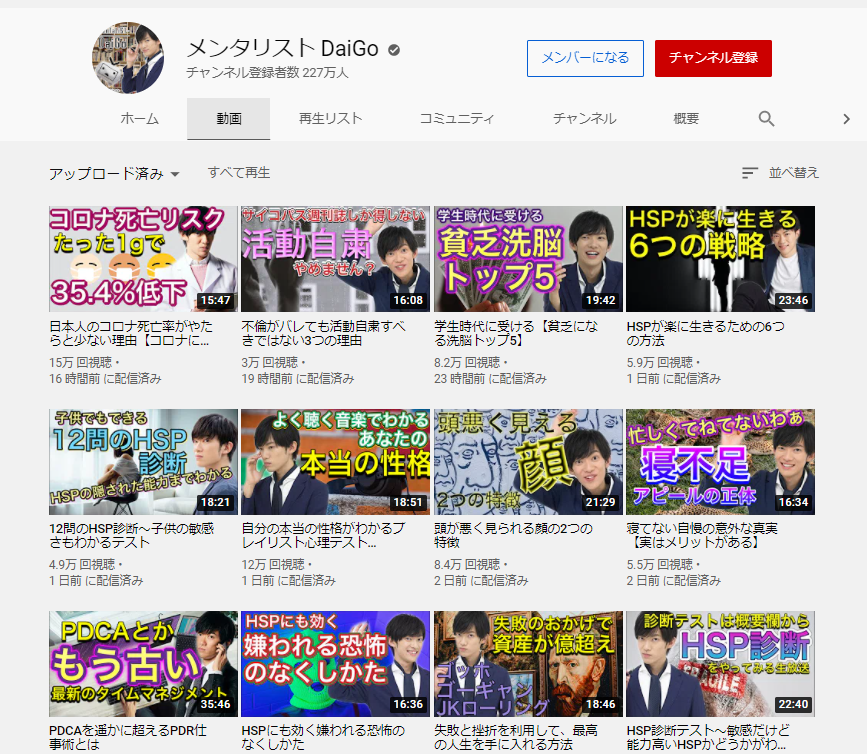Screen dimensions: 867x754
Task: Open video titled HSP診断テスト～敏感だけど能力高いHSP
Action: [x=708, y=737]
